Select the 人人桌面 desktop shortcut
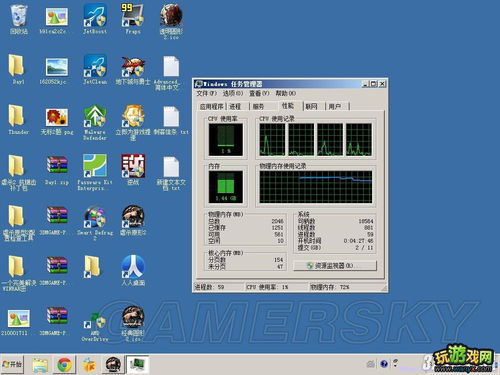 pyautogui.click(x=133, y=271)
